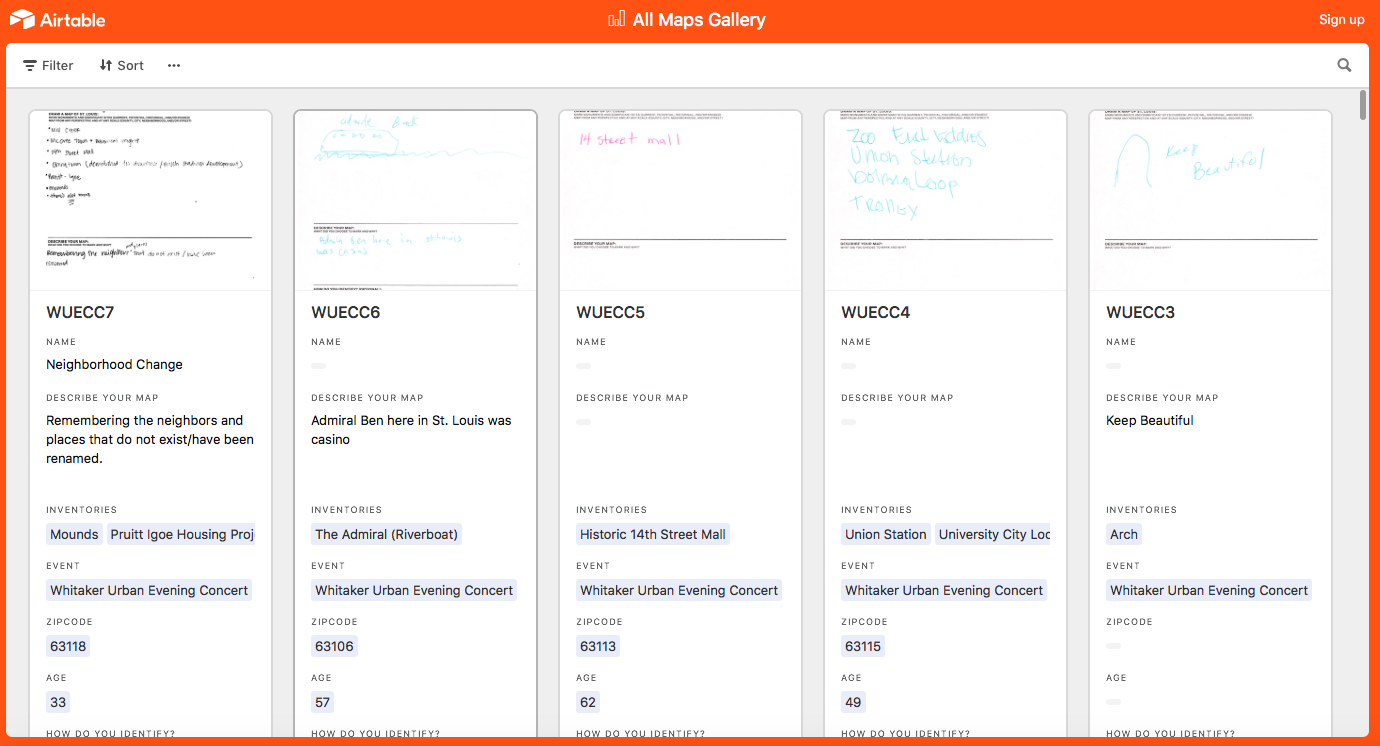The image size is (1380, 746).
Task: Open the WUECC4 map thumbnail
Action: (x=945, y=200)
